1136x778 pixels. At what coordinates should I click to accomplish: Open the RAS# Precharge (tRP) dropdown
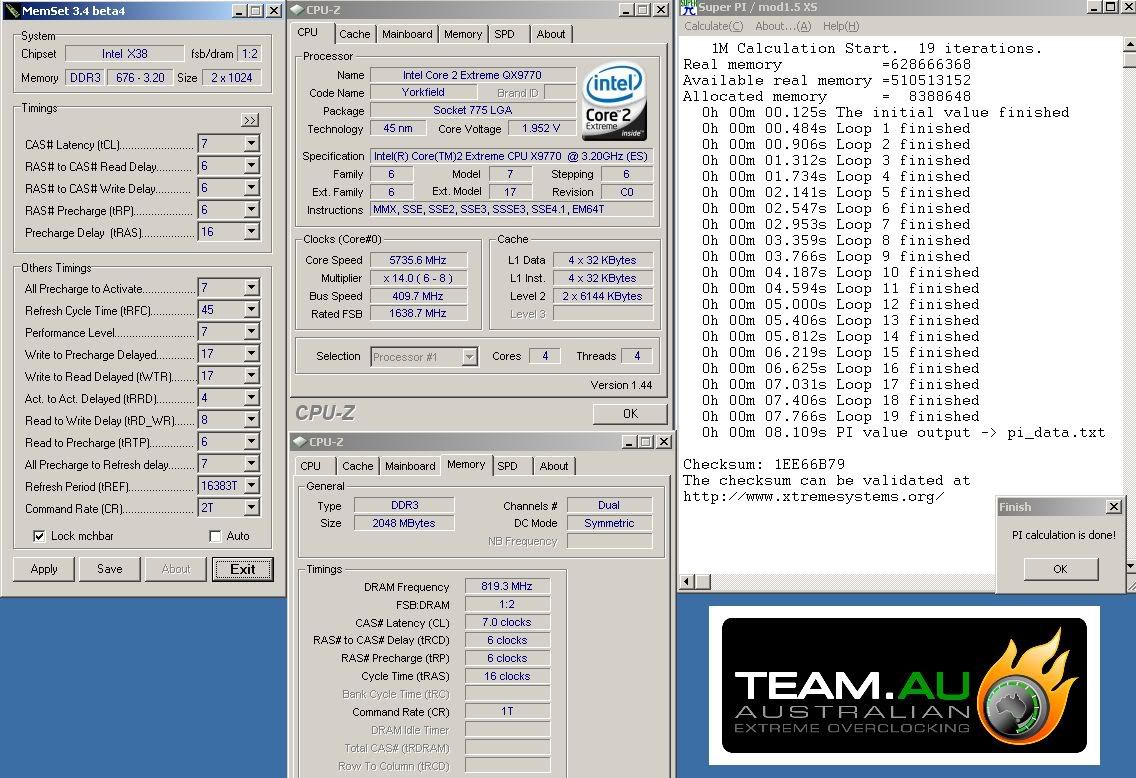pyautogui.click(x=251, y=209)
